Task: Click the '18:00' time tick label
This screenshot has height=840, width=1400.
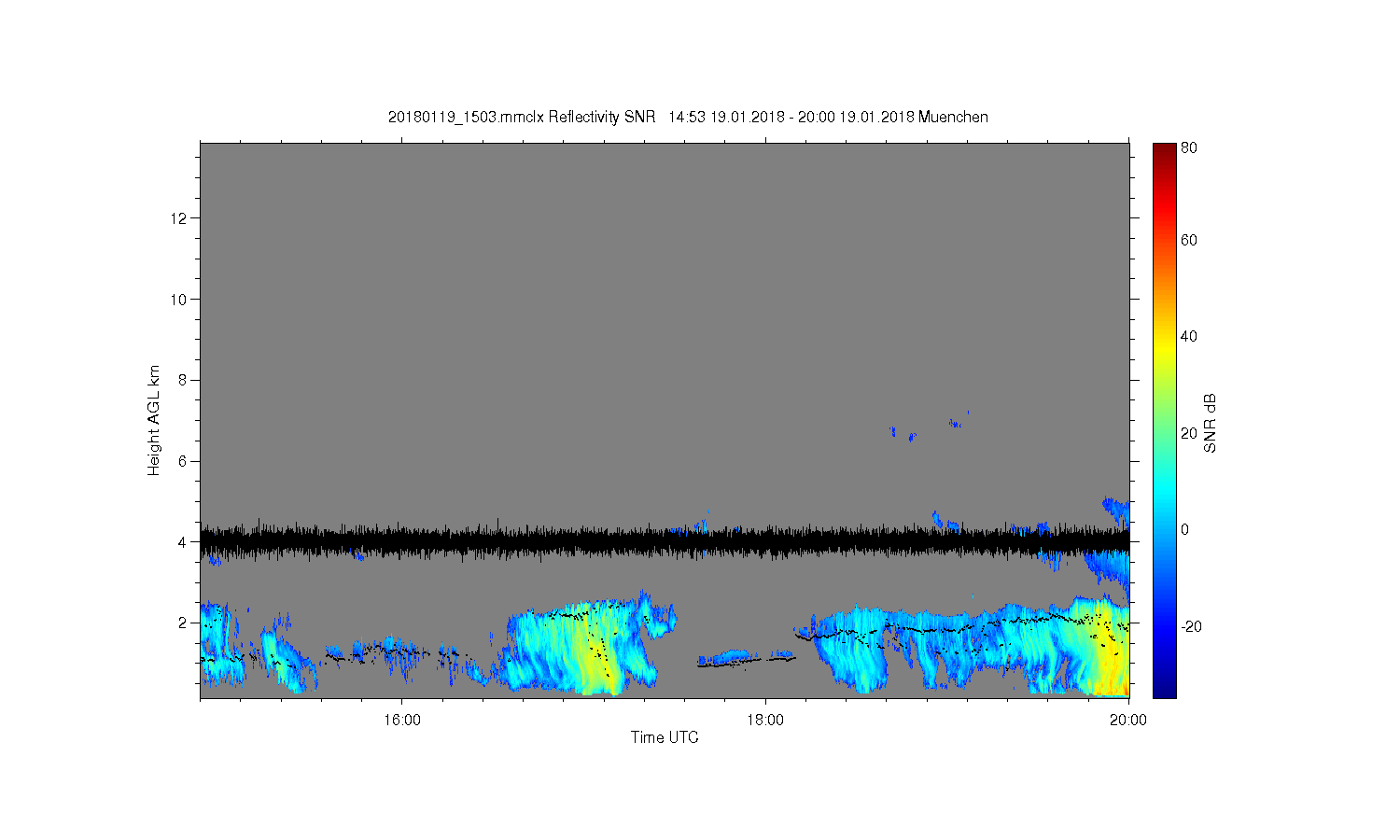Action: (x=765, y=720)
